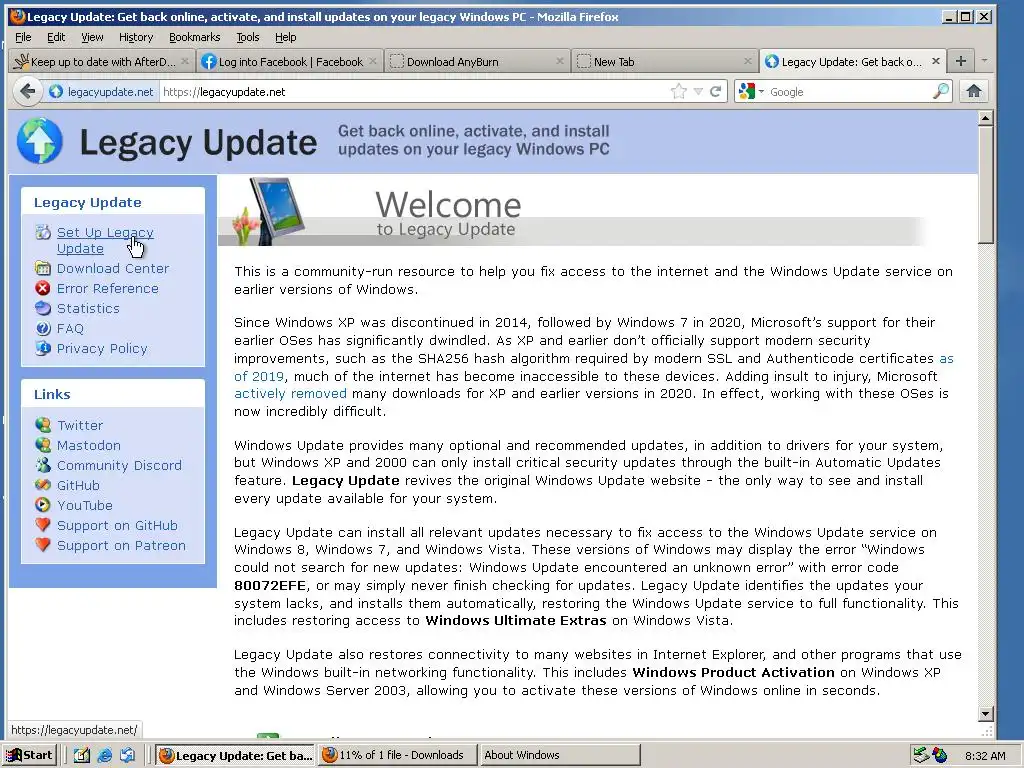Click the red Error Reference icon

43,288
